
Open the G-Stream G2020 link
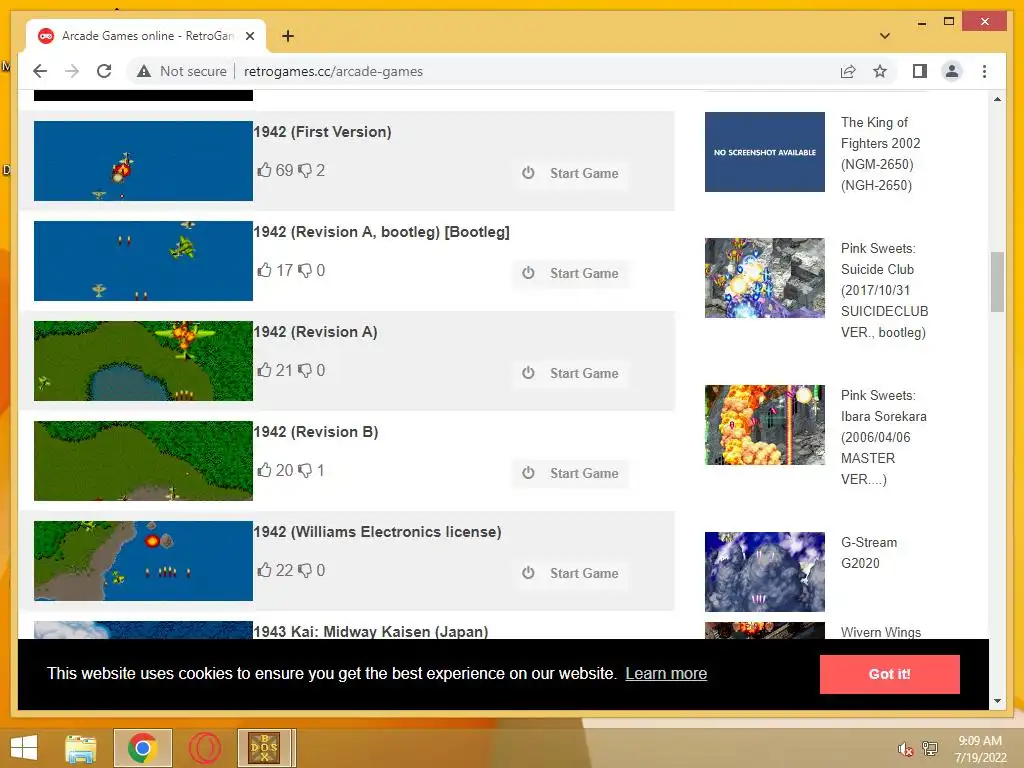(869, 552)
